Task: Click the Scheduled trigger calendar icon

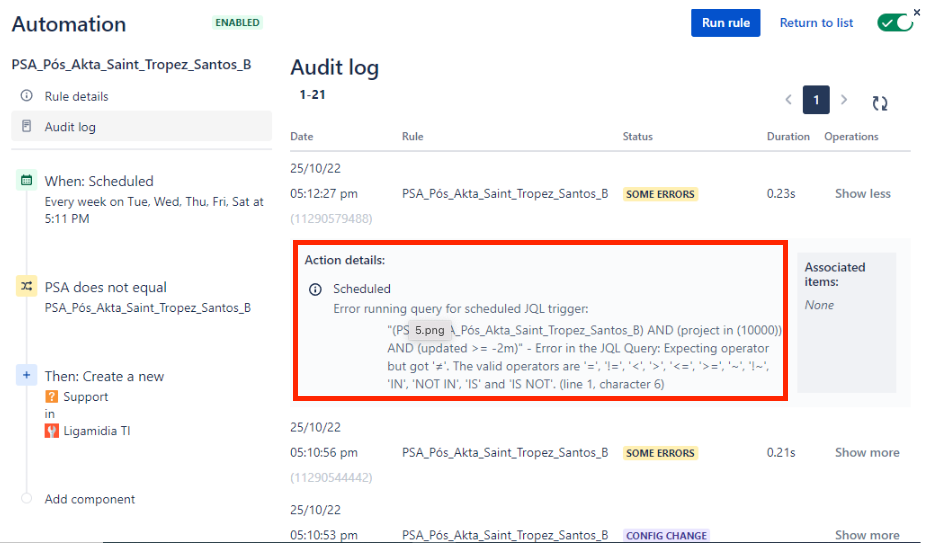Action: coord(26,181)
